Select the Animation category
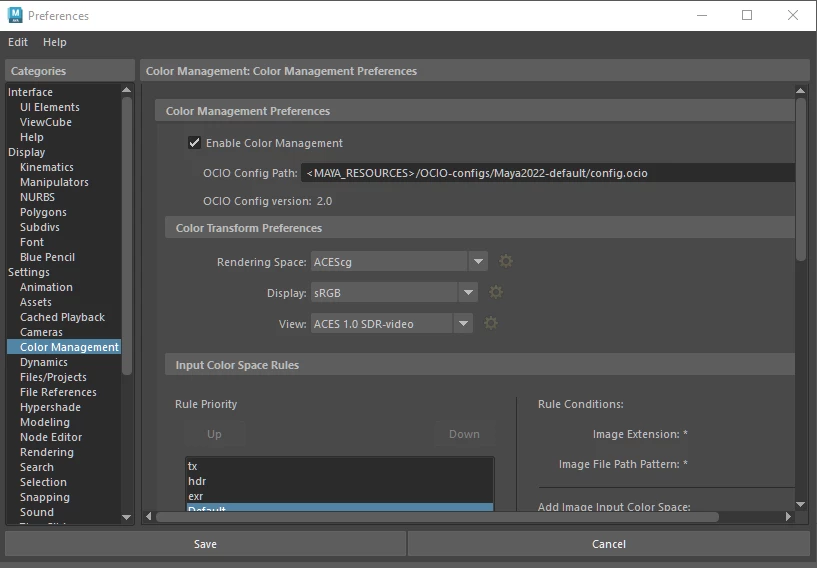The width and height of the screenshot is (817, 568). (46, 287)
